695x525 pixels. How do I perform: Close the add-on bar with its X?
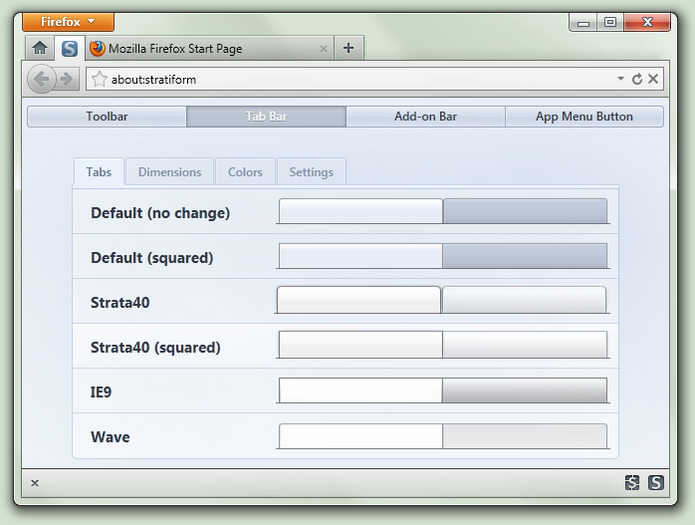pyautogui.click(x=35, y=483)
